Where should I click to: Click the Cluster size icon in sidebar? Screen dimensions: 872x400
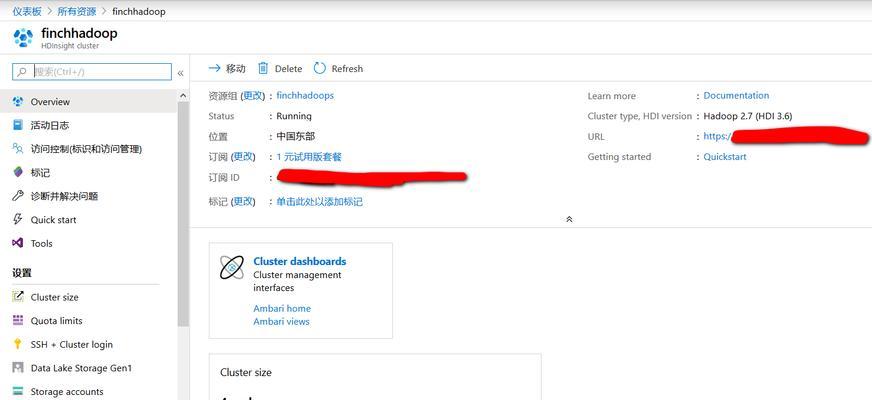pyautogui.click(x=18, y=297)
